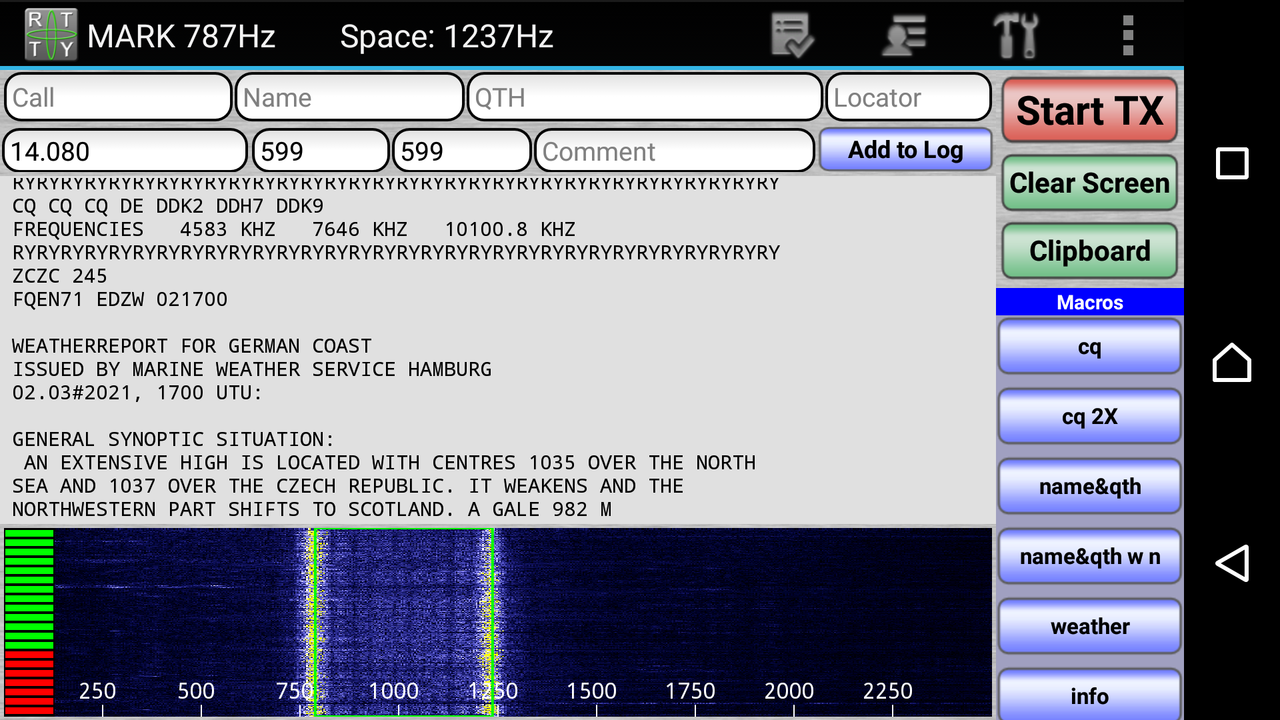Tap the Space: 1237Hz label
The image size is (1280, 720).
[x=446, y=37]
